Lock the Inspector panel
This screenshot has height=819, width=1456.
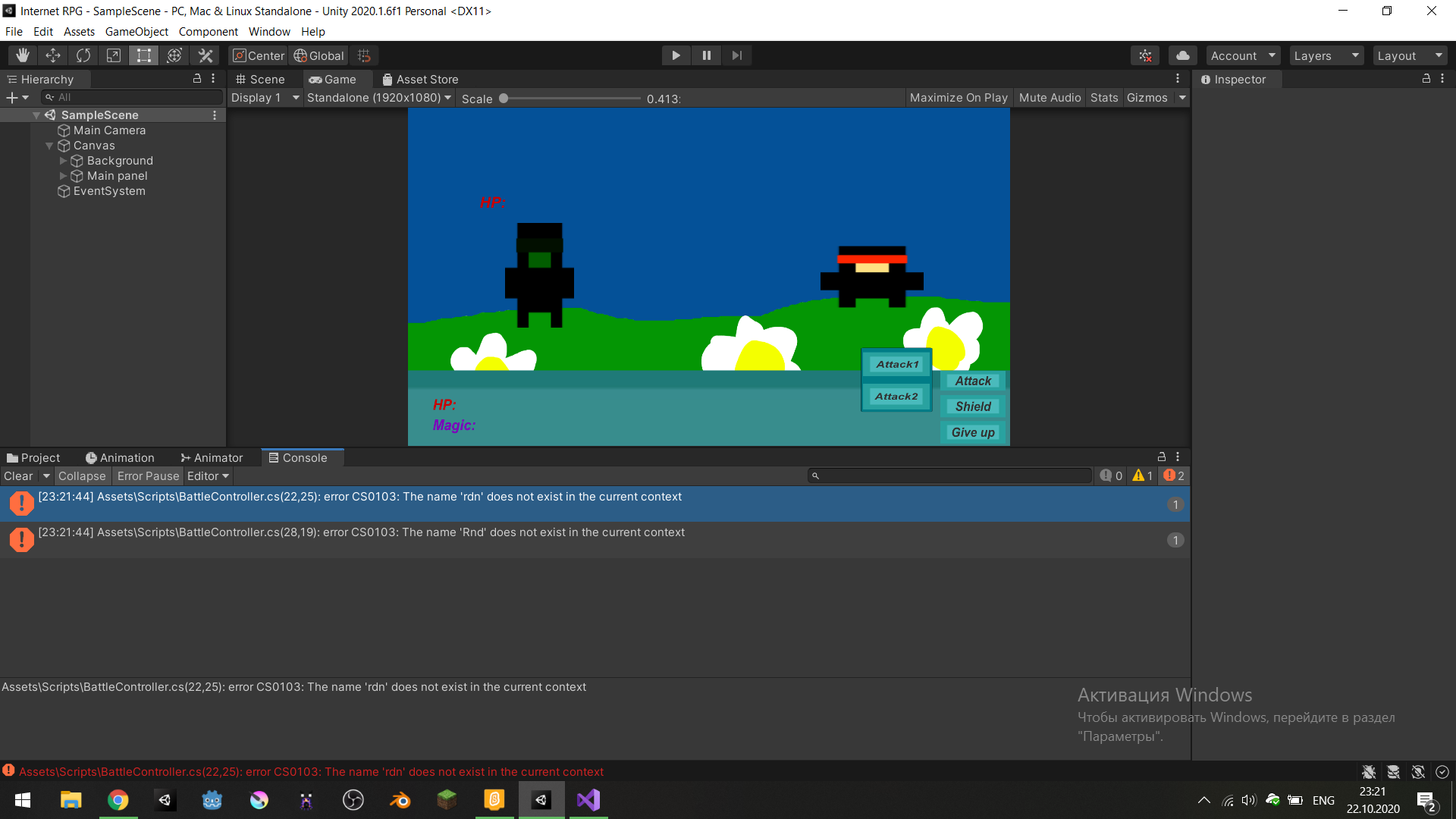pyautogui.click(x=1426, y=78)
